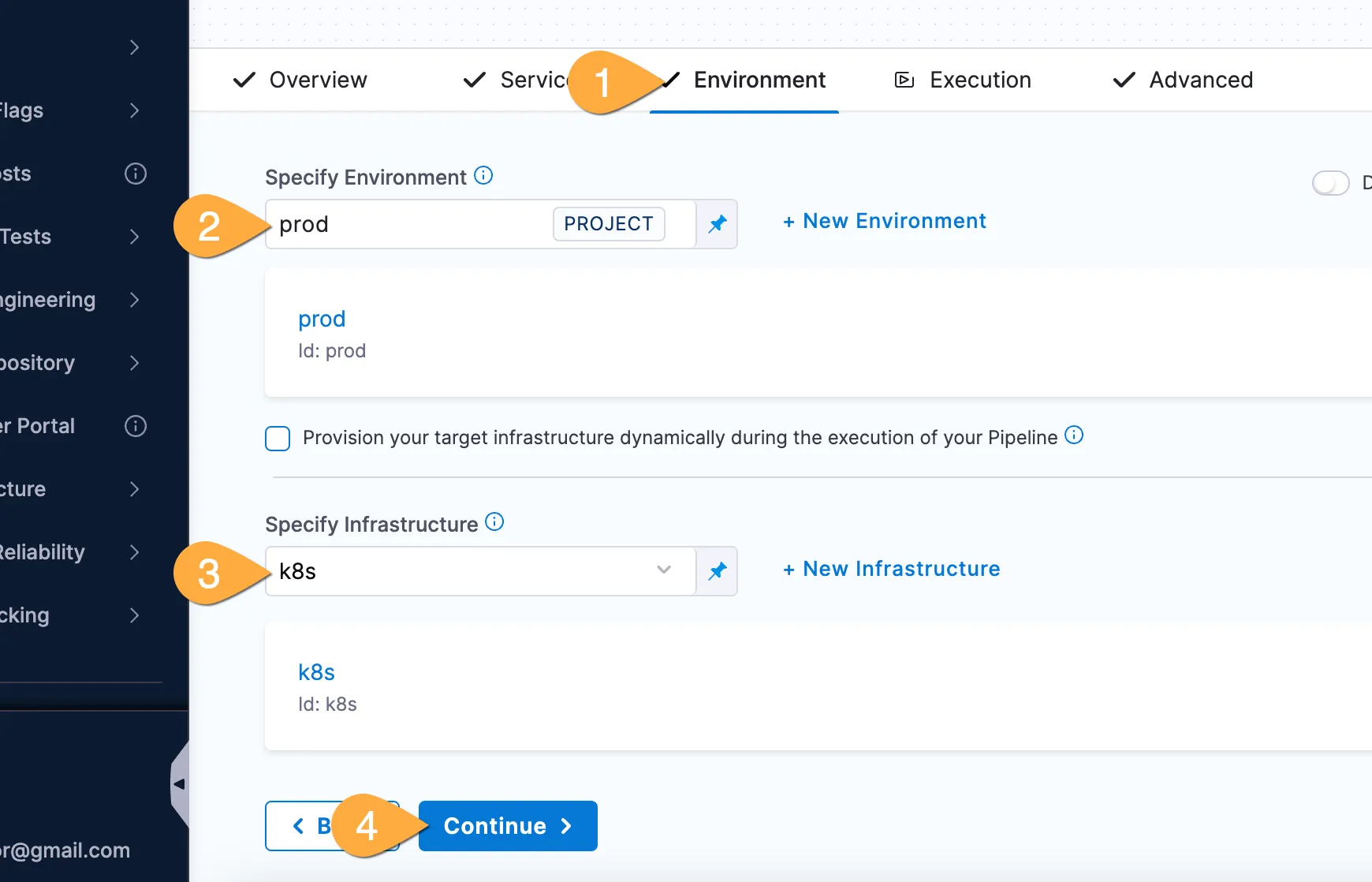Image resolution: width=1372 pixels, height=882 pixels.
Task: Click the info icon beside Portal sidebar item
Action: pos(136,426)
